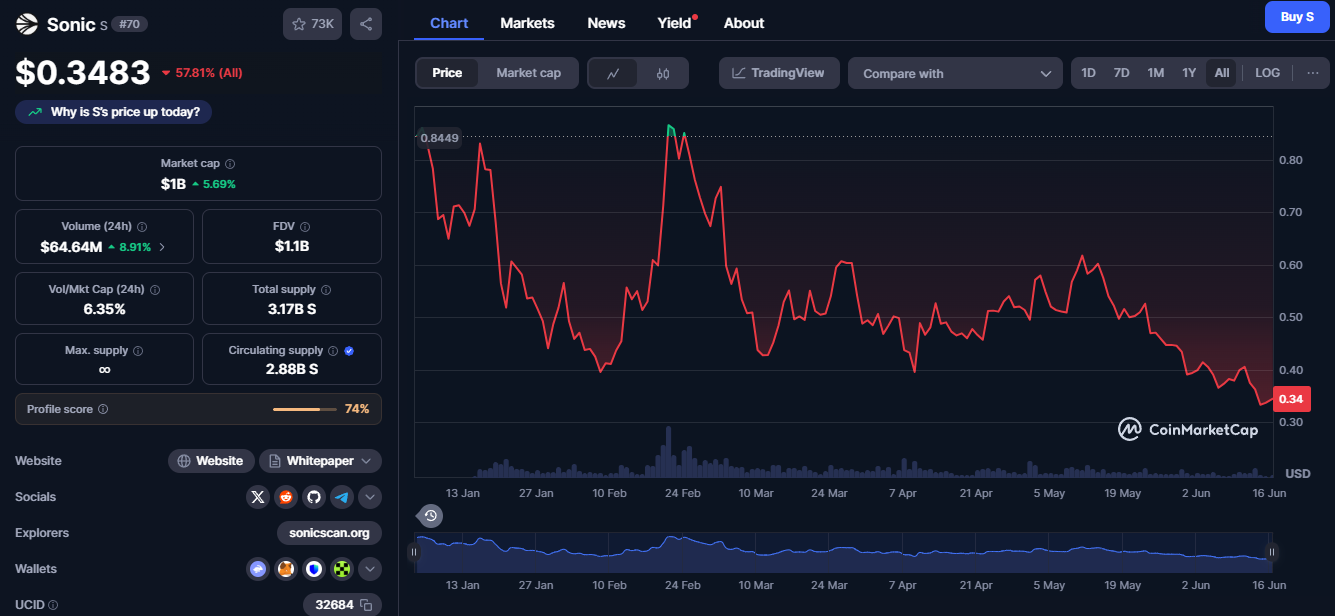The height and width of the screenshot is (616, 1335).
Task: Open the Reddit social link
Action: pos(286,497)
